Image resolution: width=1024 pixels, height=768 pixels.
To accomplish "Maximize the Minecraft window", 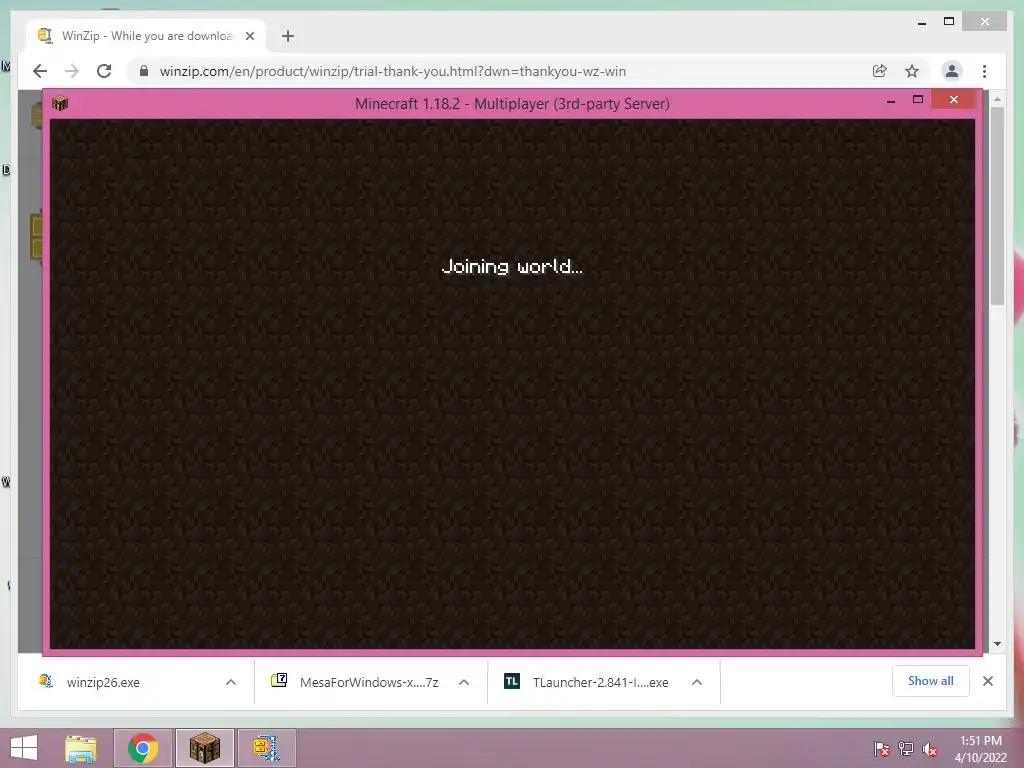I will (918, 99).
